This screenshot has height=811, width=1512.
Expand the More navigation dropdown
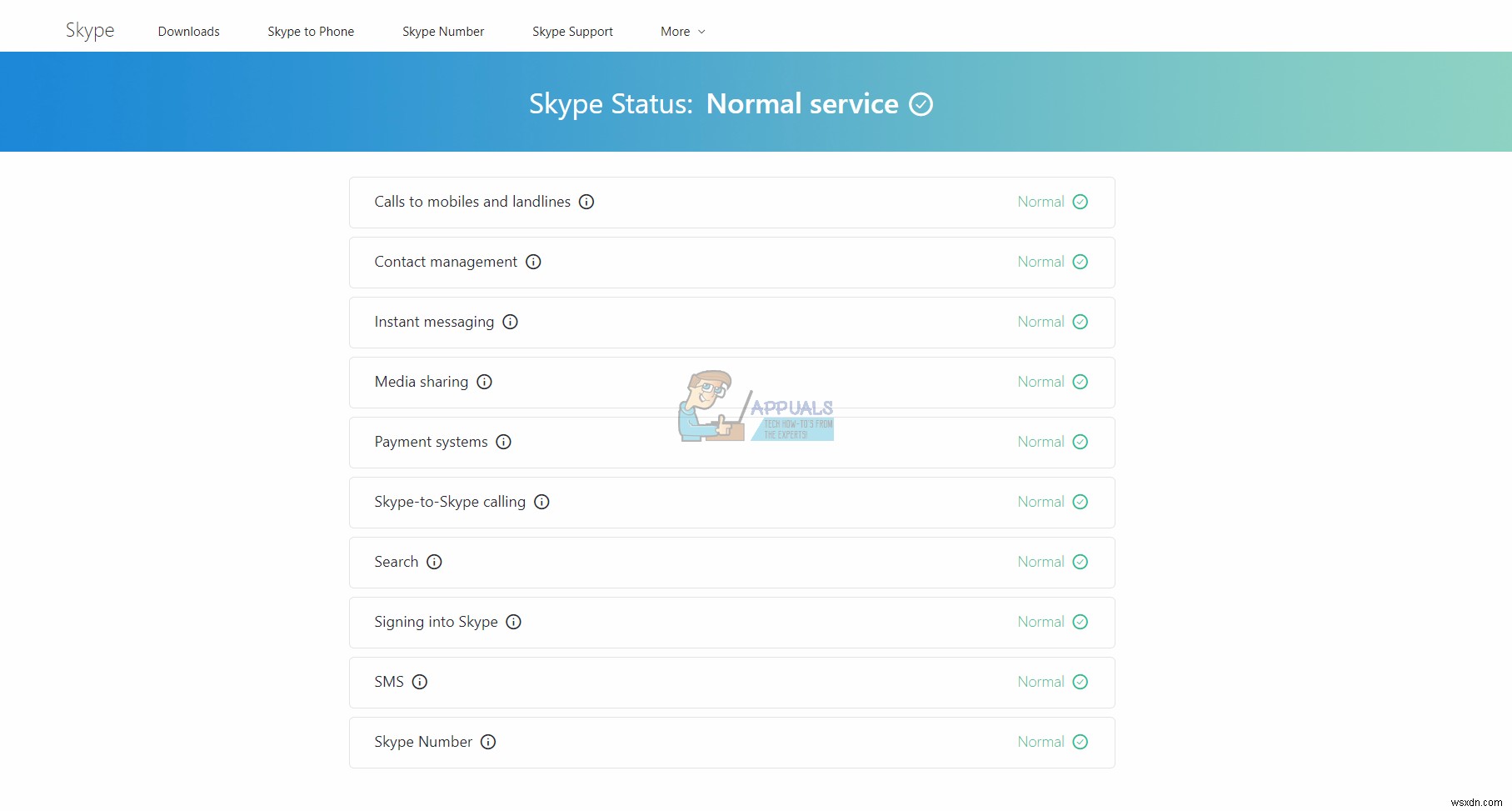coord(681,31)
